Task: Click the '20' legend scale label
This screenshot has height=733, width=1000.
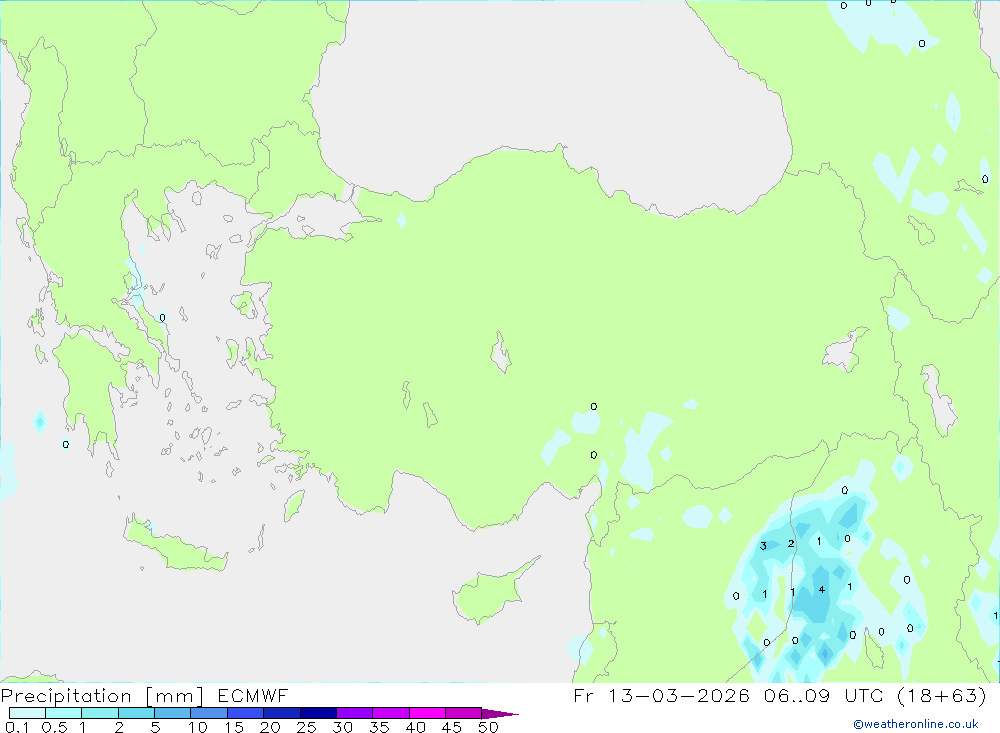Action: [270, 727]
